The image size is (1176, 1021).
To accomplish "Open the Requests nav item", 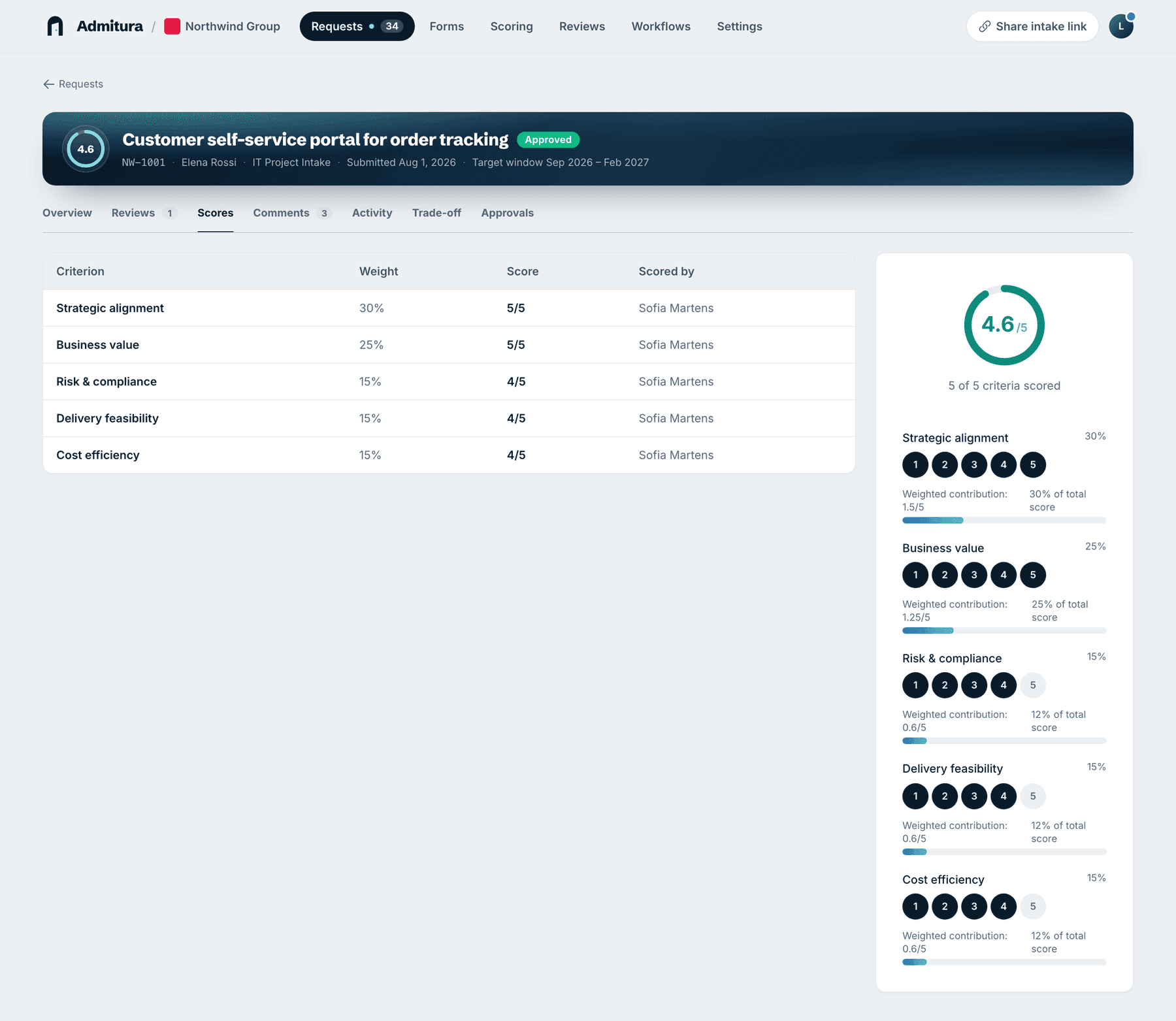I will 357,26.
